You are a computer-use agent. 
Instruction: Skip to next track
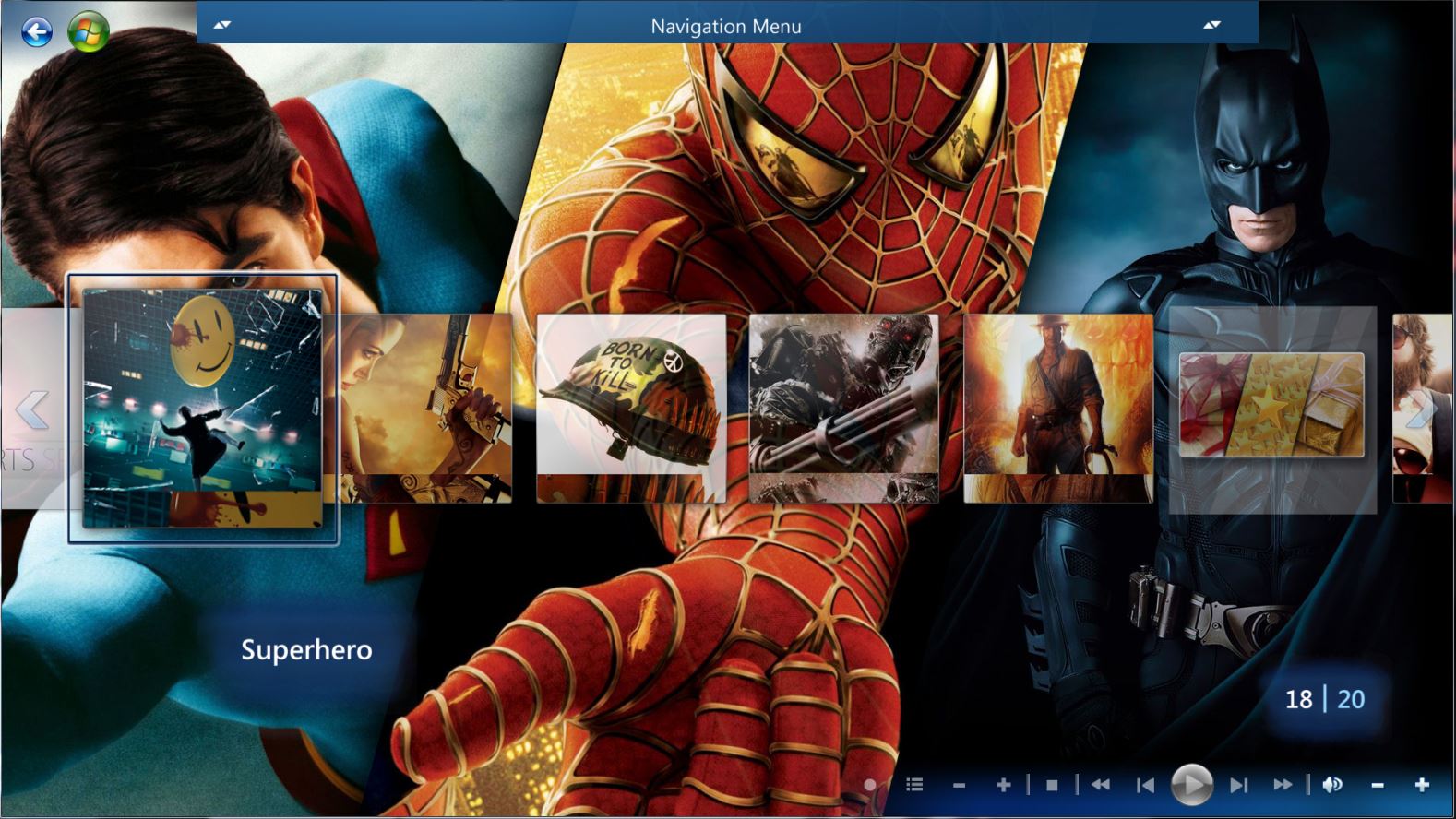pyautogui.click(x=1238, y=785)
